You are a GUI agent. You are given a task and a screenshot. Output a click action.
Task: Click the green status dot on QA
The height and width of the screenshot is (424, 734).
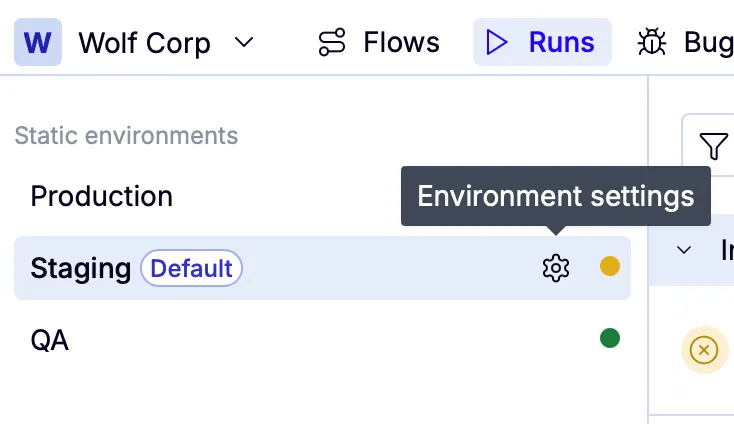coord(609,339)
